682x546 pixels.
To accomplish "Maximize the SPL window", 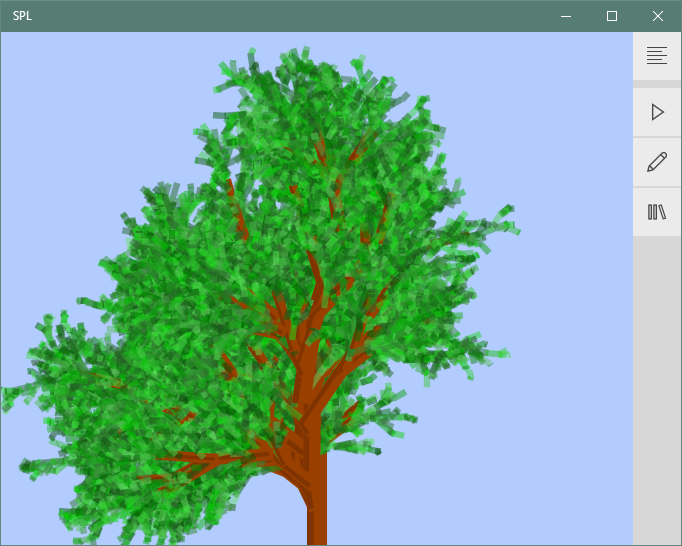I will [612, 16].
